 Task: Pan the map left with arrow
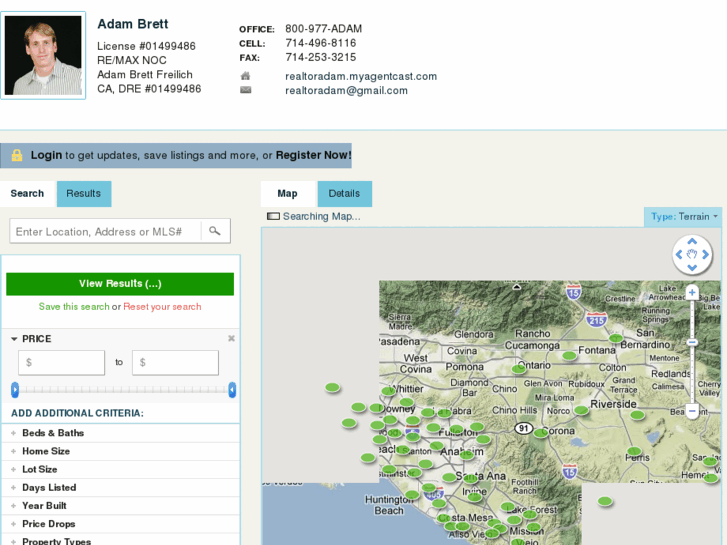pyautogui.click(x=679, y=254)
